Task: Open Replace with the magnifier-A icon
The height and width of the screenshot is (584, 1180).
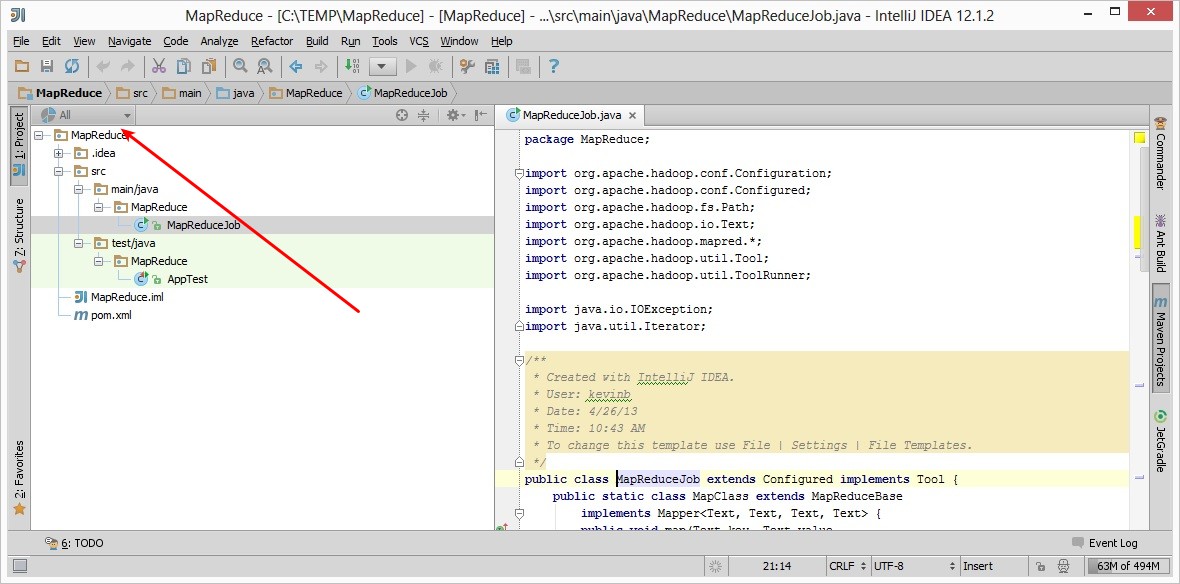Action: [x=265, y=66]
